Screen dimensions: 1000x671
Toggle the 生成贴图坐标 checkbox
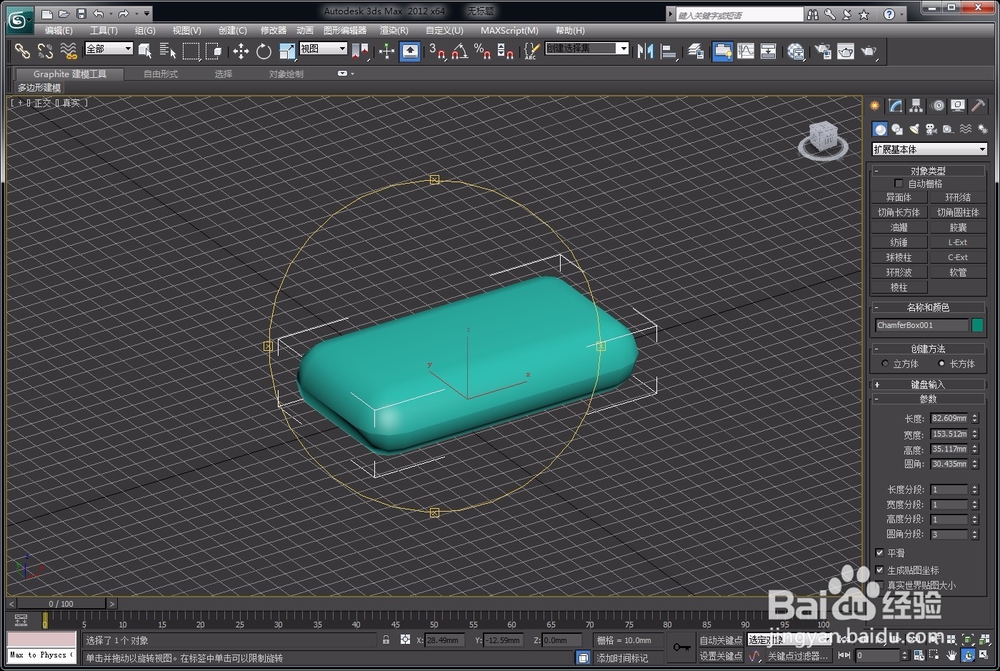pos(879,570)
